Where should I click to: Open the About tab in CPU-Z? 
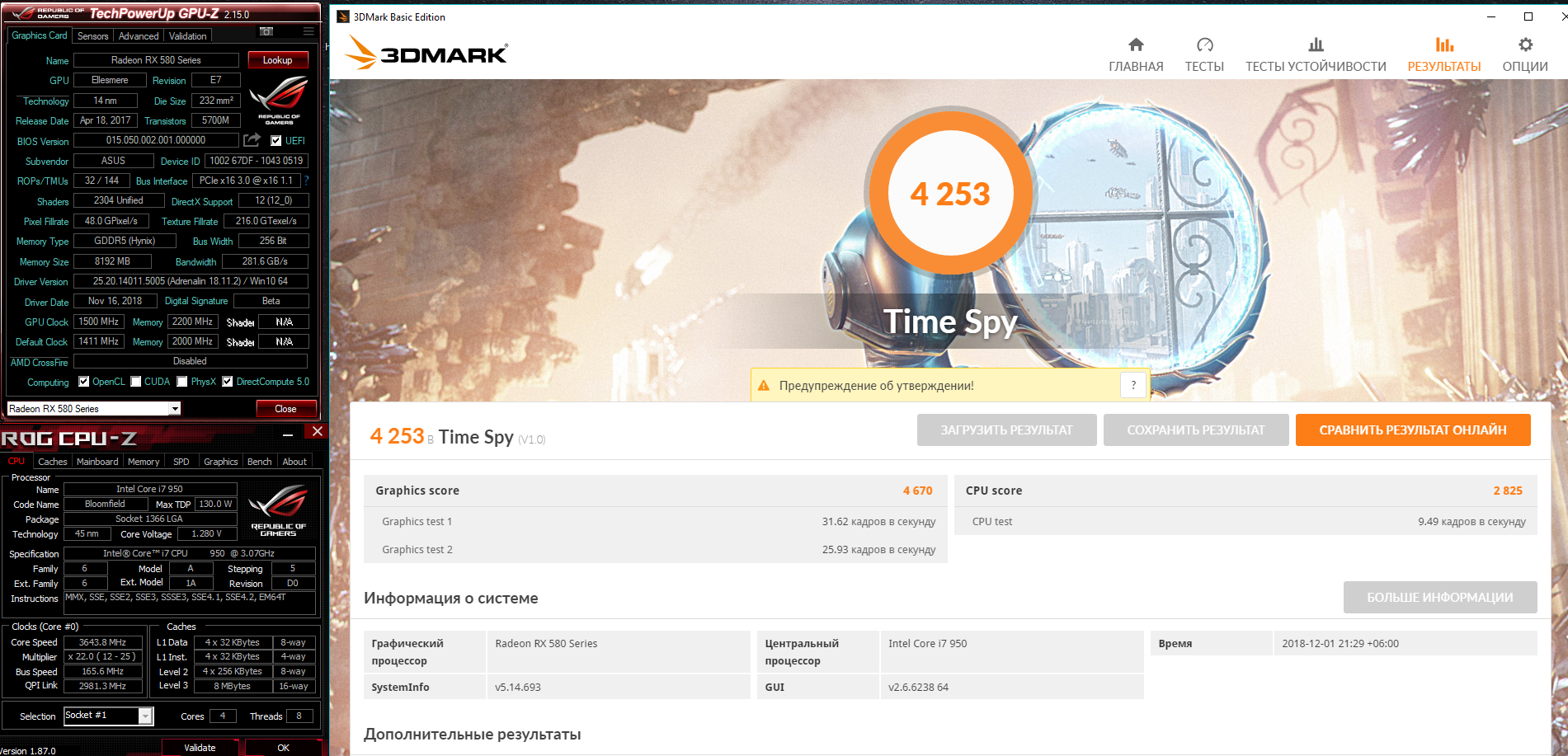coord(294,462)
